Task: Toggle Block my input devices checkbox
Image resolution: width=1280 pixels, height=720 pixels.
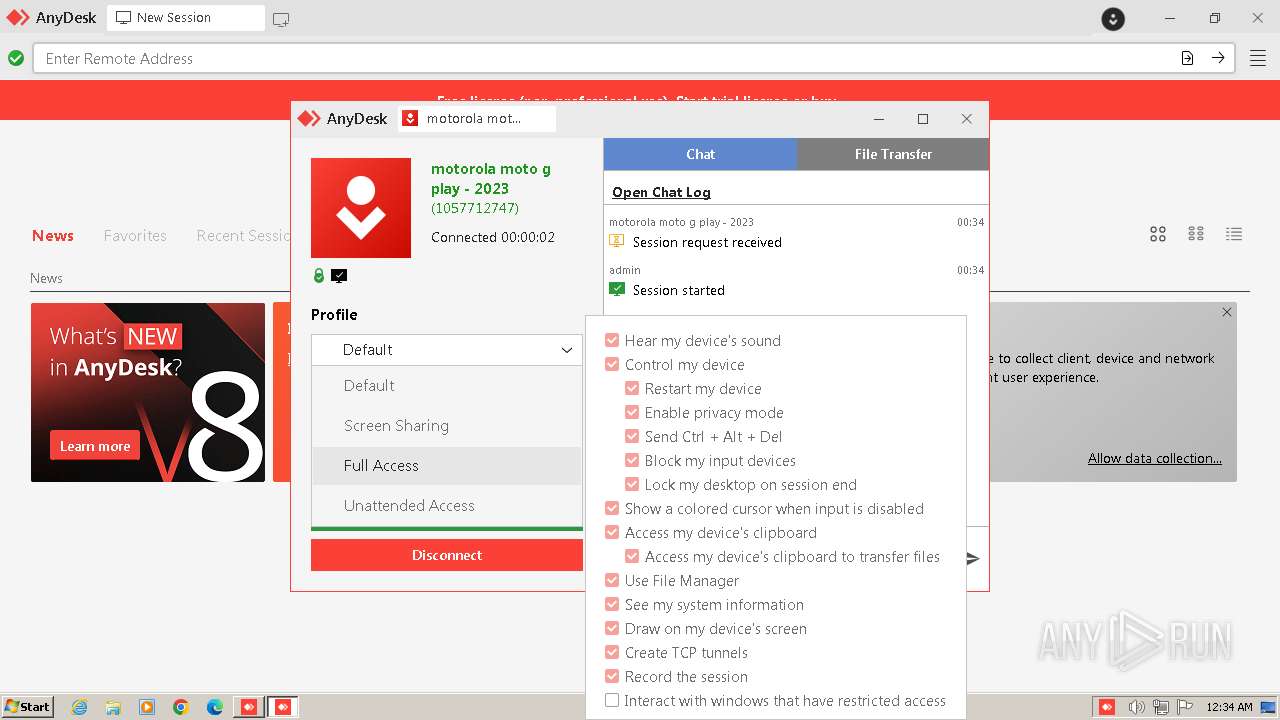Action: pyautogui.click(x=632, y=461)
